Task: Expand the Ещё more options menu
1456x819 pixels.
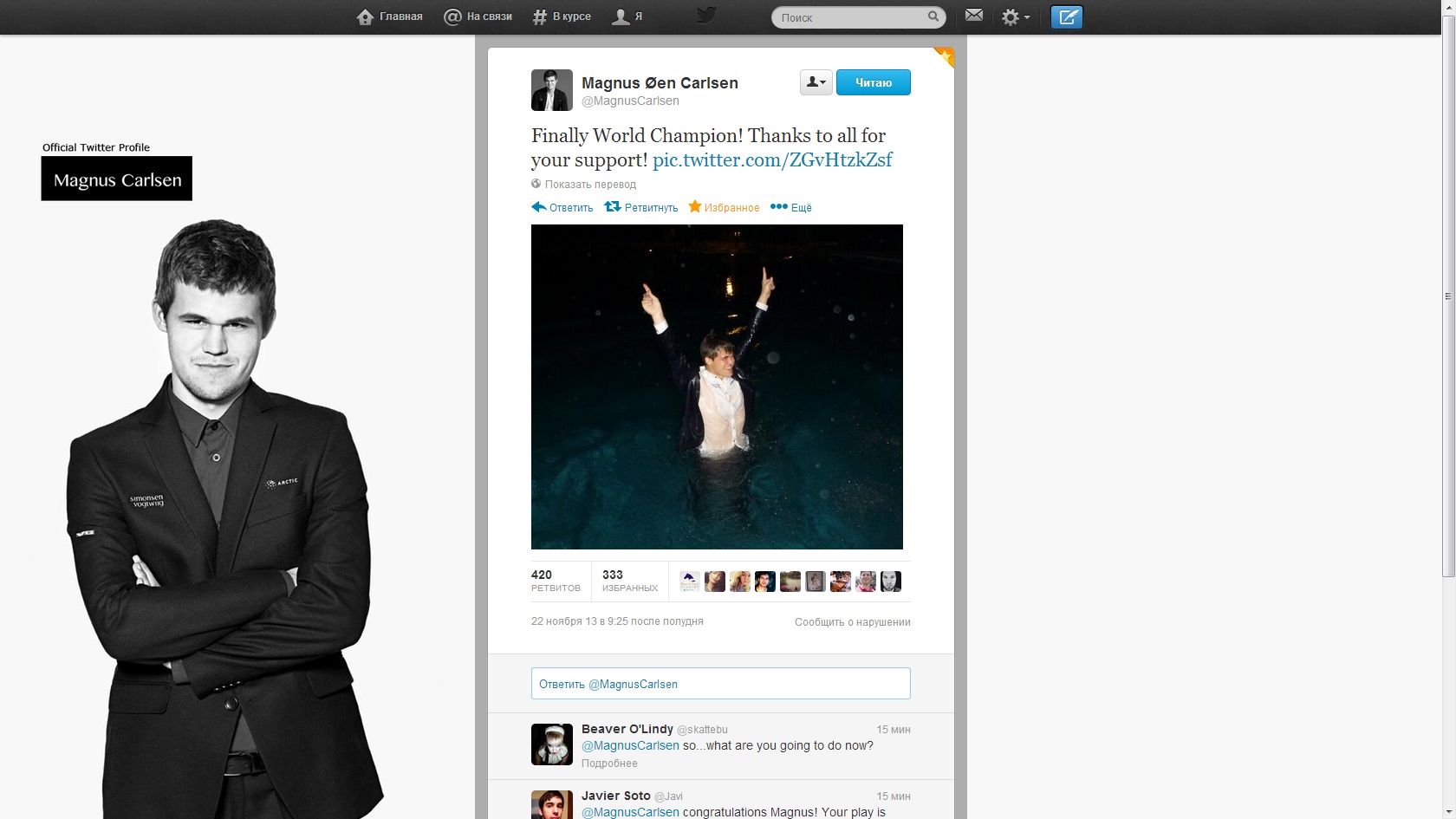Action: point(791,207)
